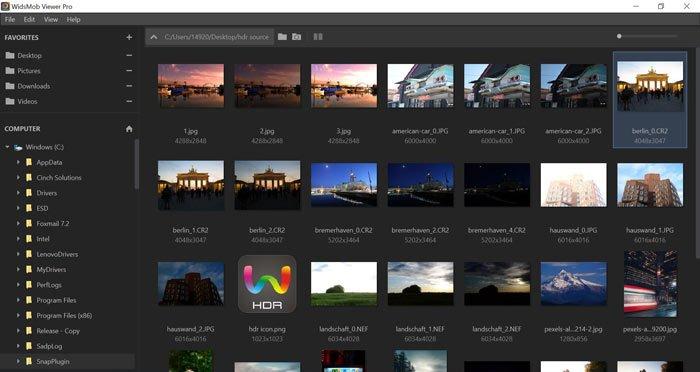Click the hdr source path field
This screenshot has width=700, height=372.
217,37
